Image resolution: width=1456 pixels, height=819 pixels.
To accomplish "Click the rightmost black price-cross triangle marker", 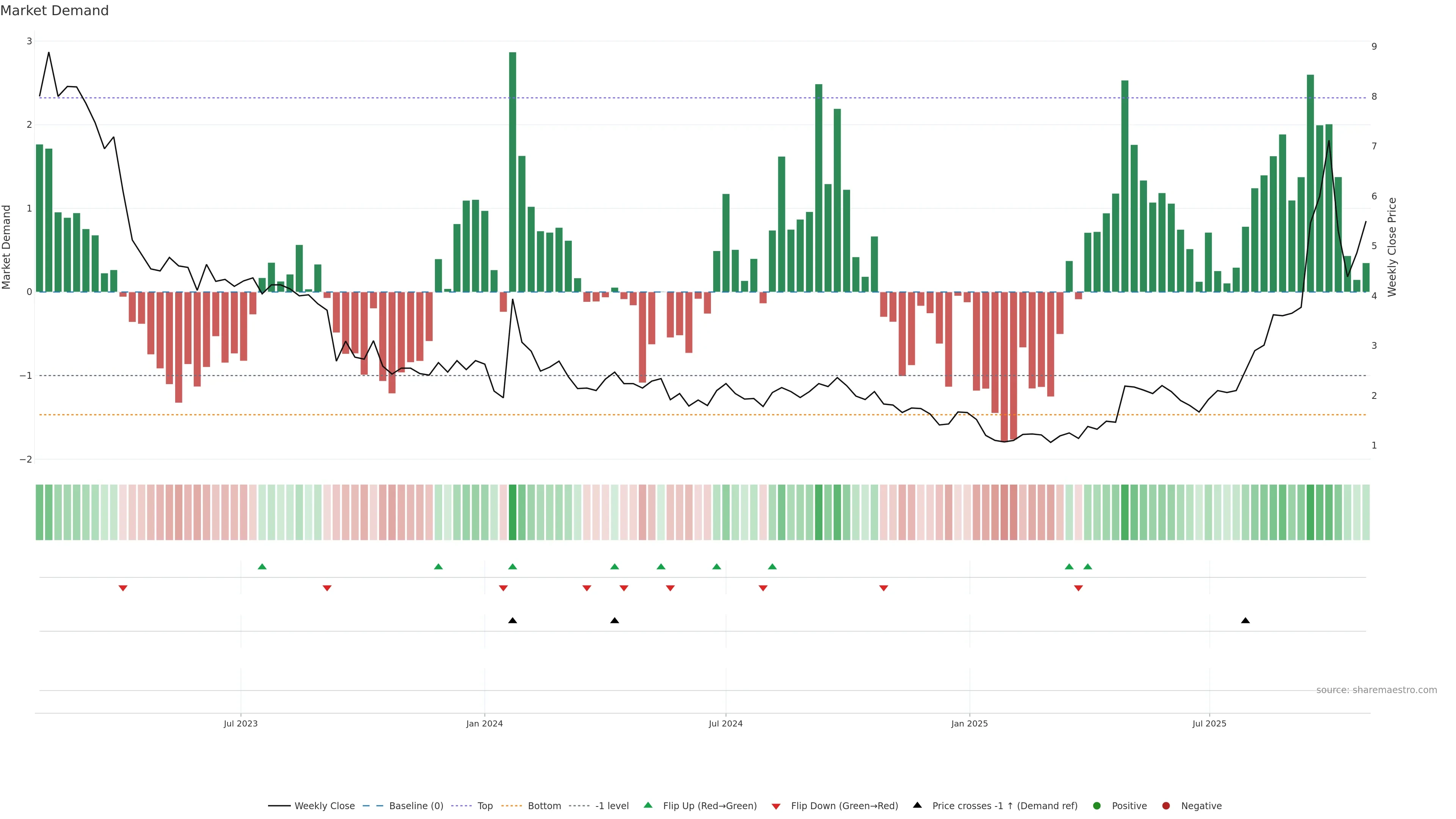I will click(1245, 621).
